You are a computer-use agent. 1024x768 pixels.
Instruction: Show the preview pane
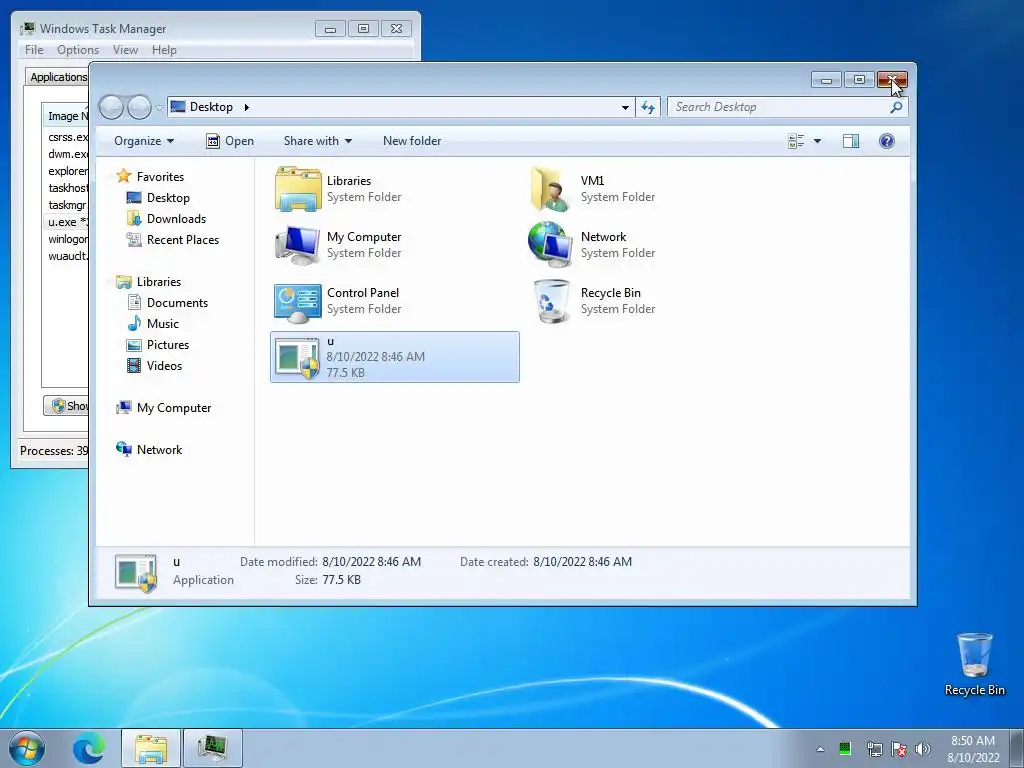pyautogui.click(x=850, y=141)
